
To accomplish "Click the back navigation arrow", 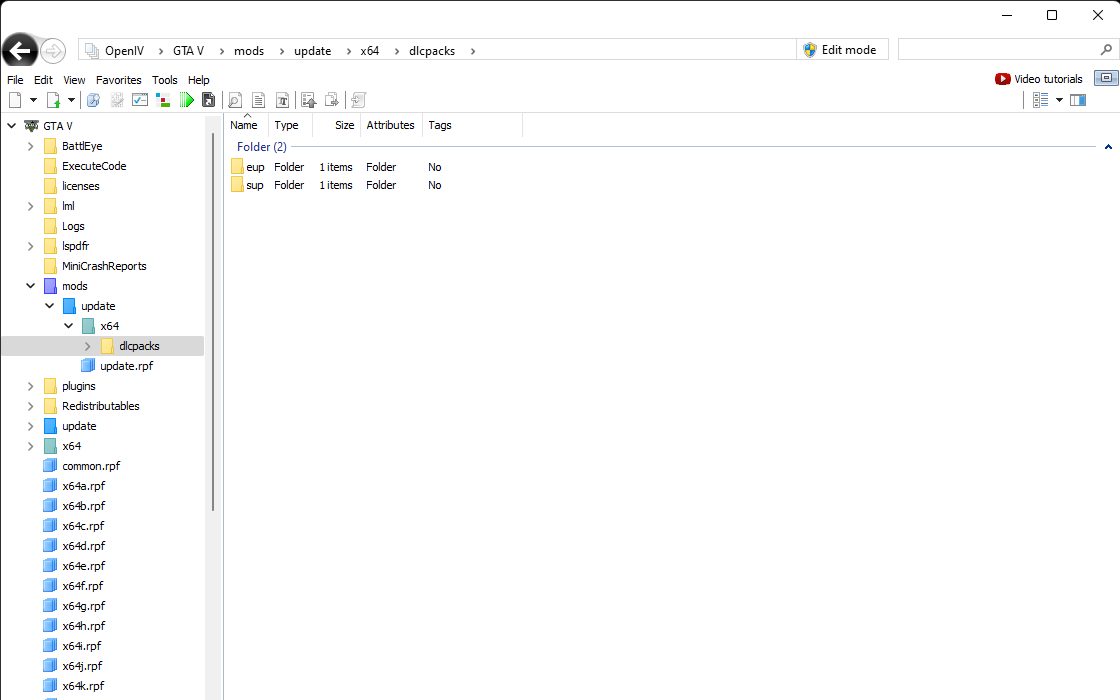I will pos(20,51).
